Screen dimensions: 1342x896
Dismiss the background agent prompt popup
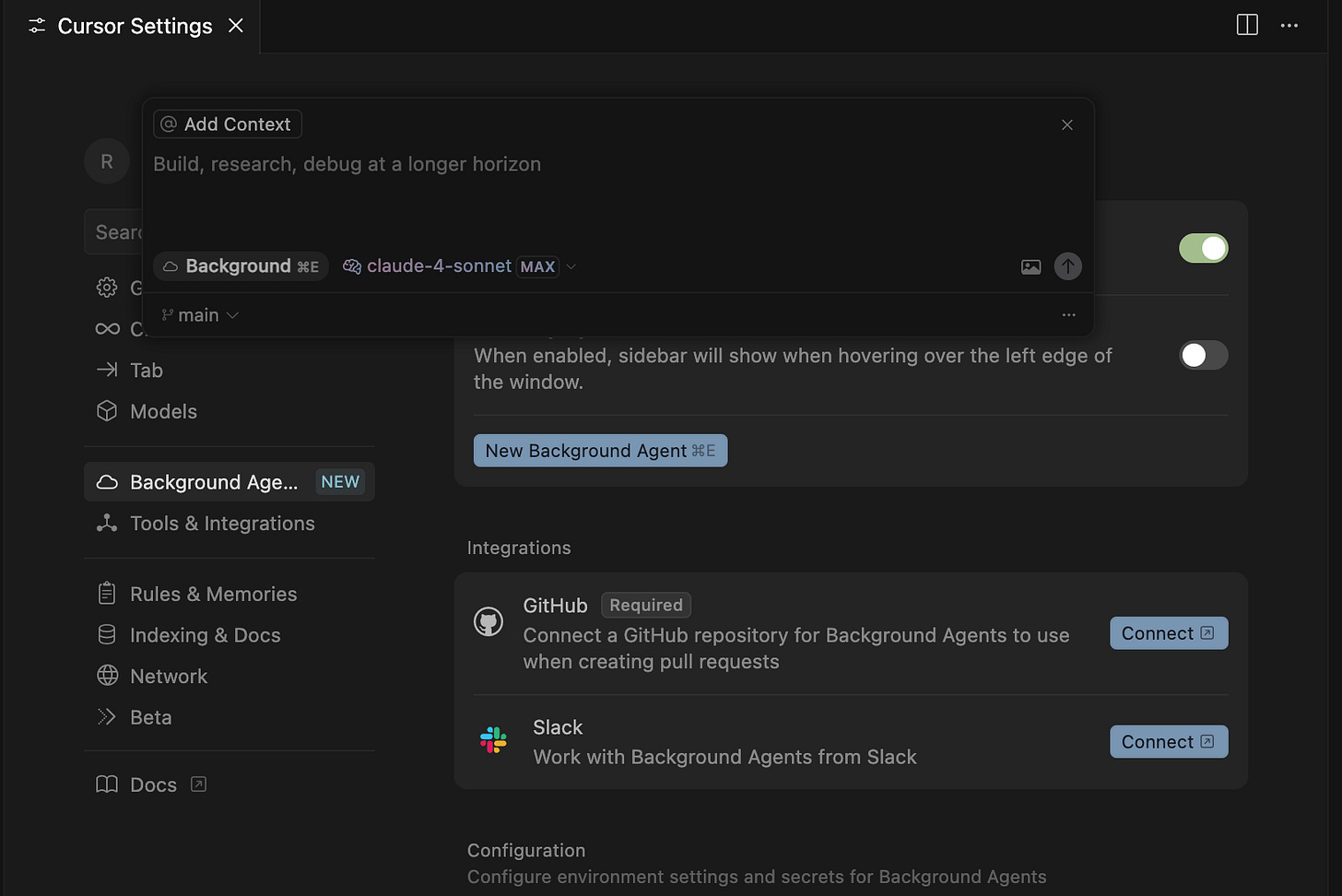pyautogui.click(x=1067, y=124)
